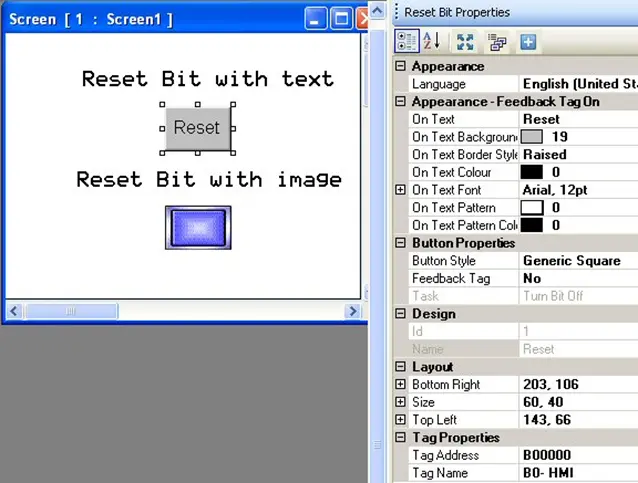638x483 pixels.
Task: Change Button Style value Generic Square
Action: pos(579,260)
